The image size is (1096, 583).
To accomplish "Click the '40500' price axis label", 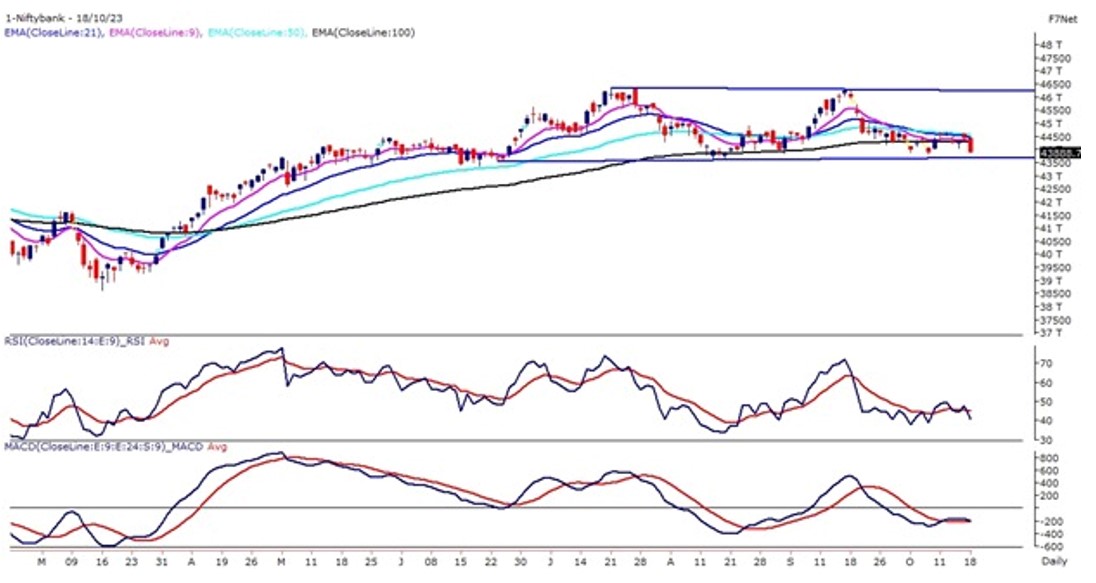I will pos(1055,241).
